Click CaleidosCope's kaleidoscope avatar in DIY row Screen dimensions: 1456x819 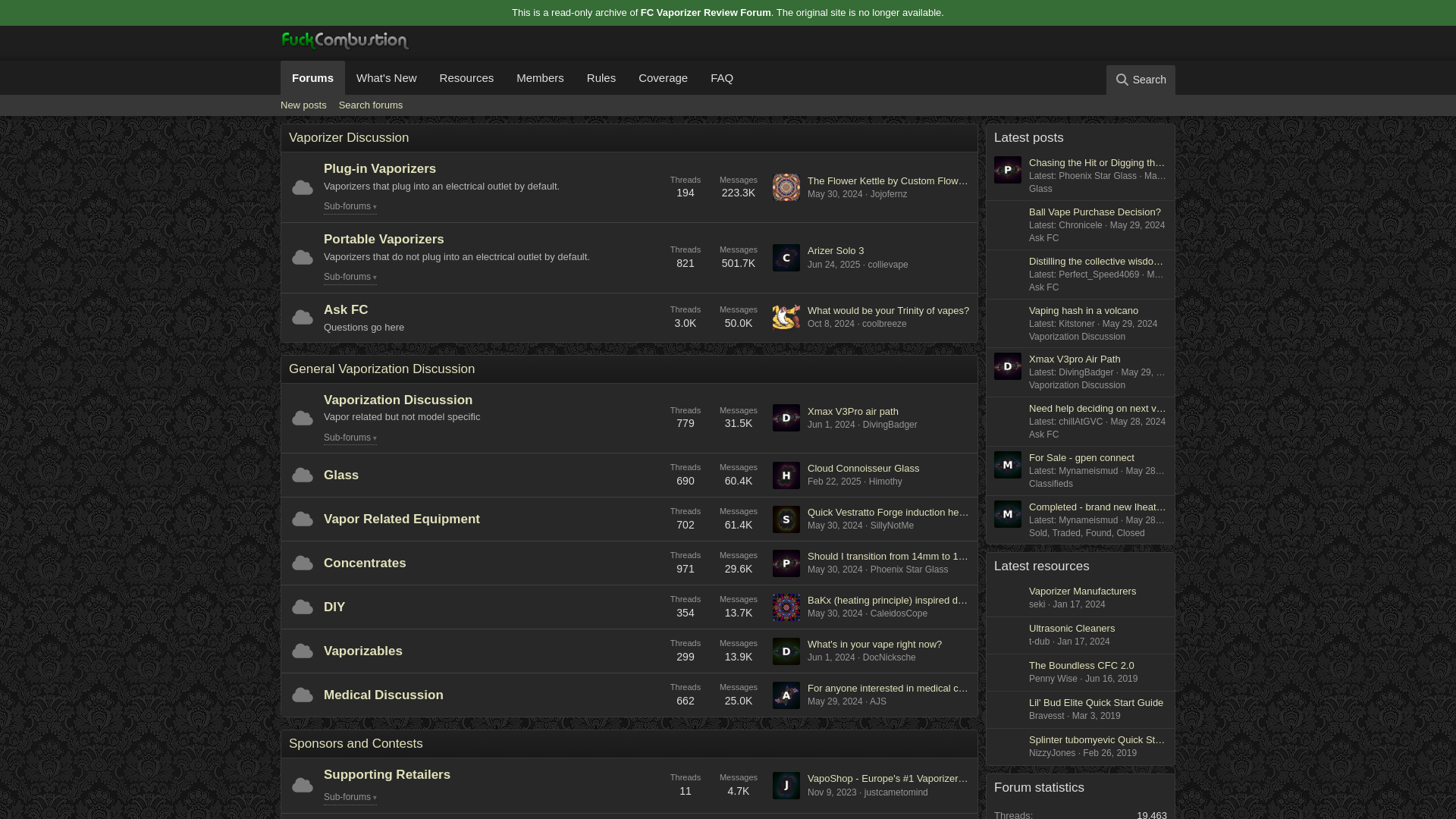[786, 607]
